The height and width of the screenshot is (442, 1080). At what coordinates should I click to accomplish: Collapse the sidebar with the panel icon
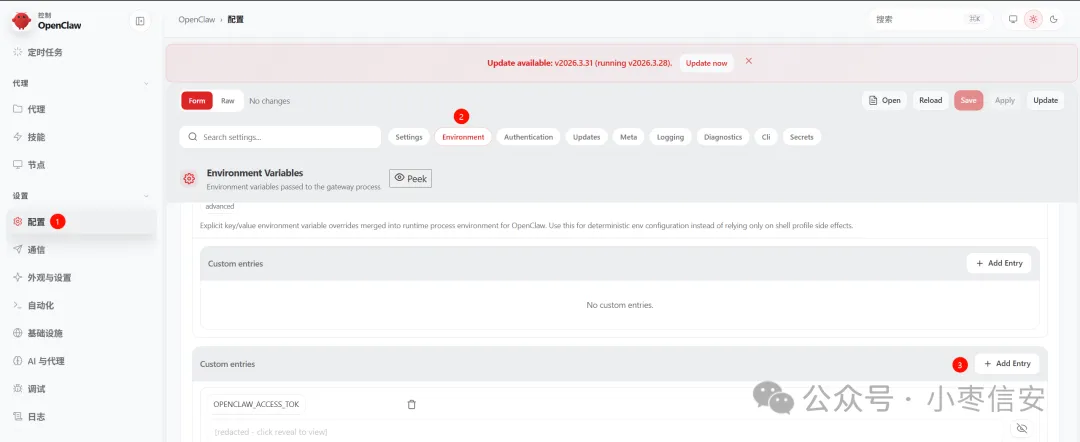140,21
